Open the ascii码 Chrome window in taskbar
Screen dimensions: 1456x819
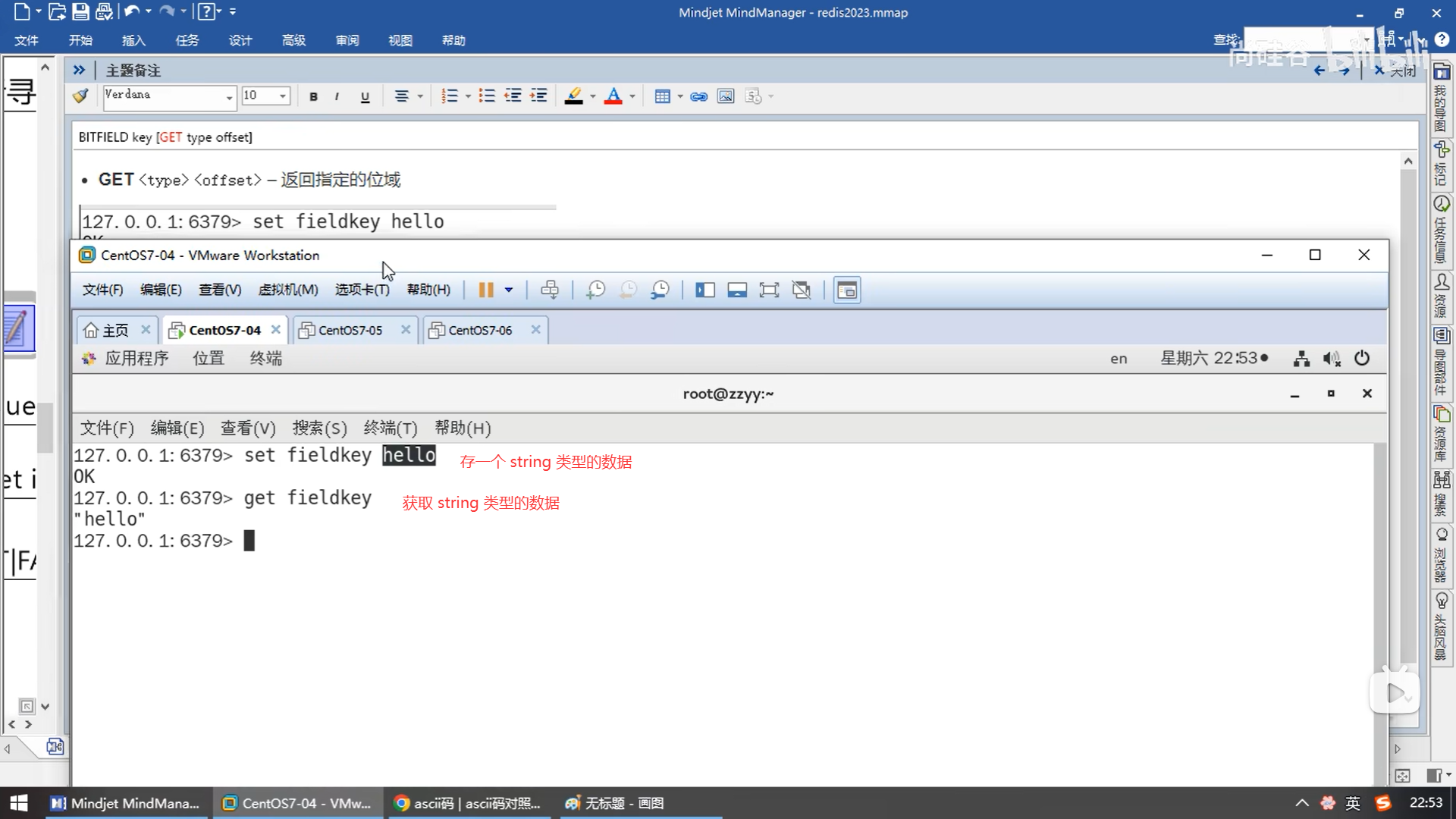468,803
